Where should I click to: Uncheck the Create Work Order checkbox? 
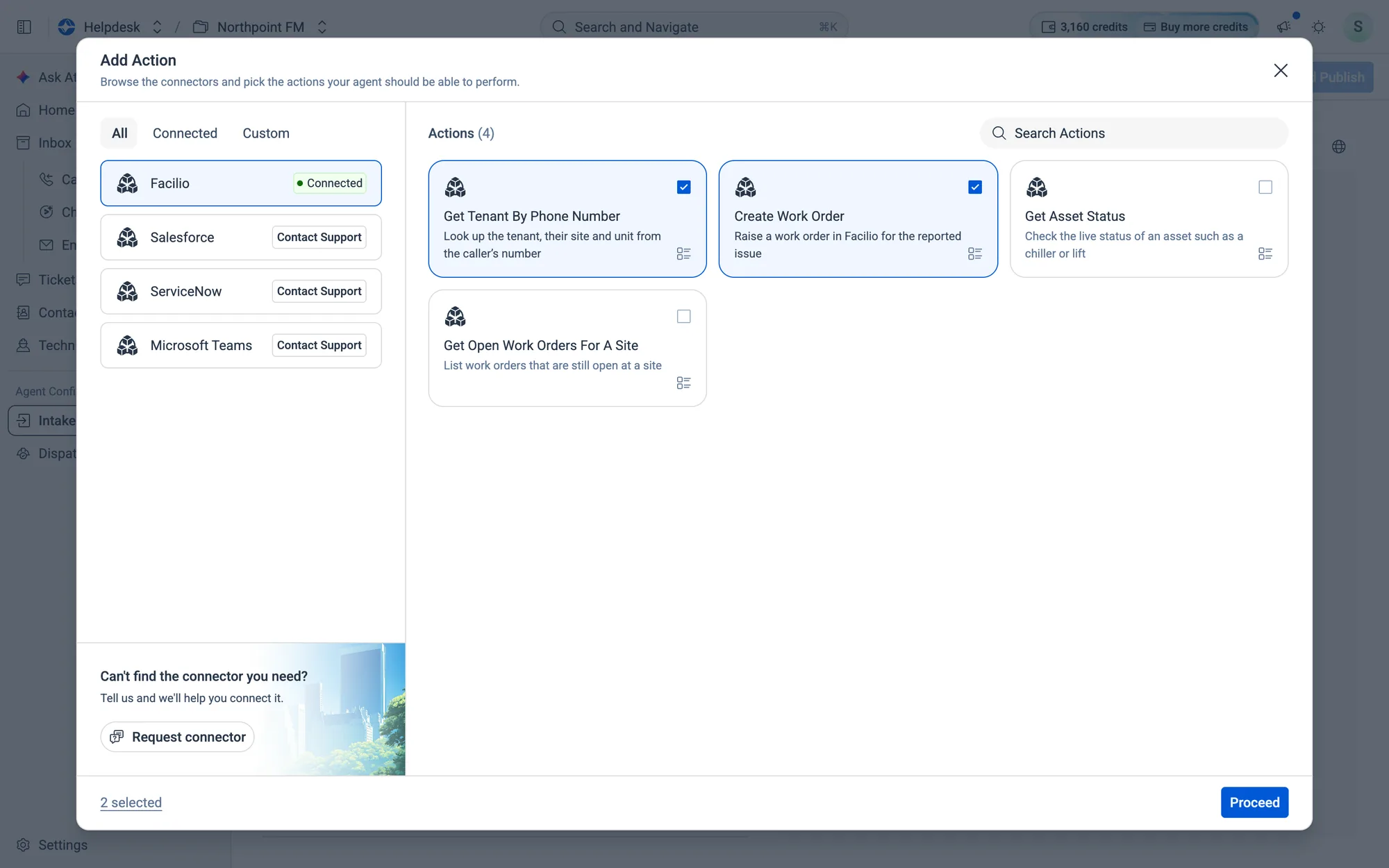pos(974,187)
